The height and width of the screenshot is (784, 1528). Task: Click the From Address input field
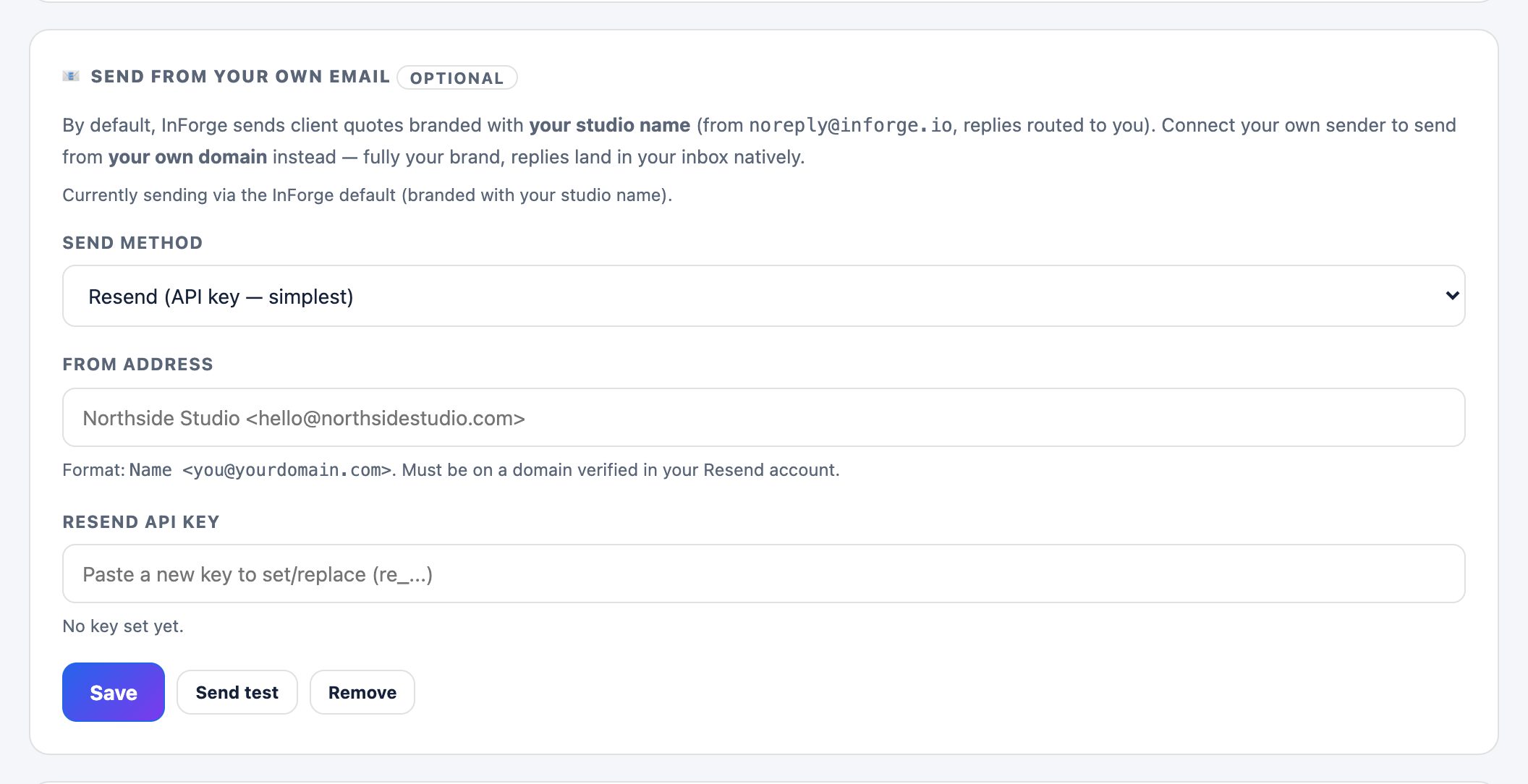[764, 417]
